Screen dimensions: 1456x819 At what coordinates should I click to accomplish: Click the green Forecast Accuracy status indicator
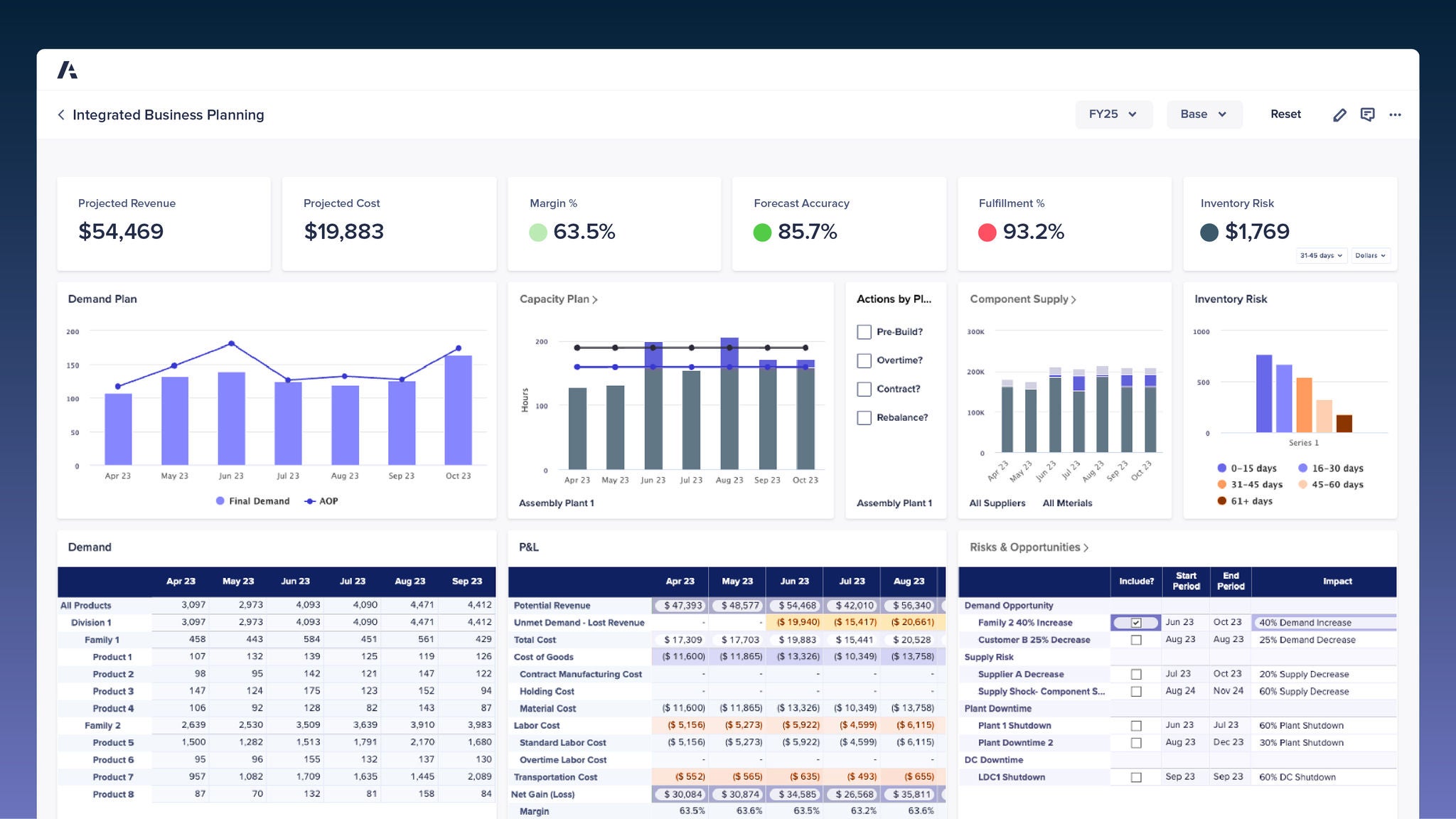(x=762, y=232)
